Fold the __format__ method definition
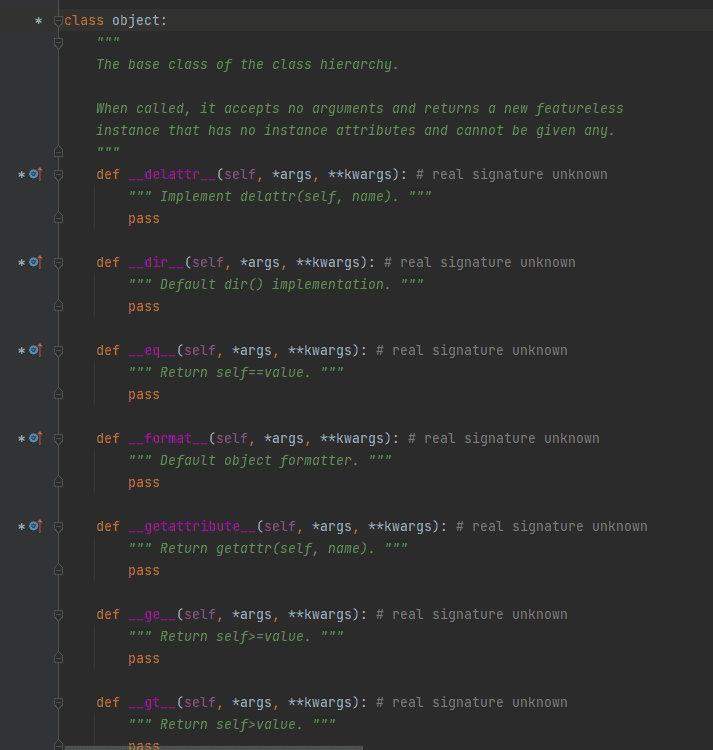 [x=58, y=438]
